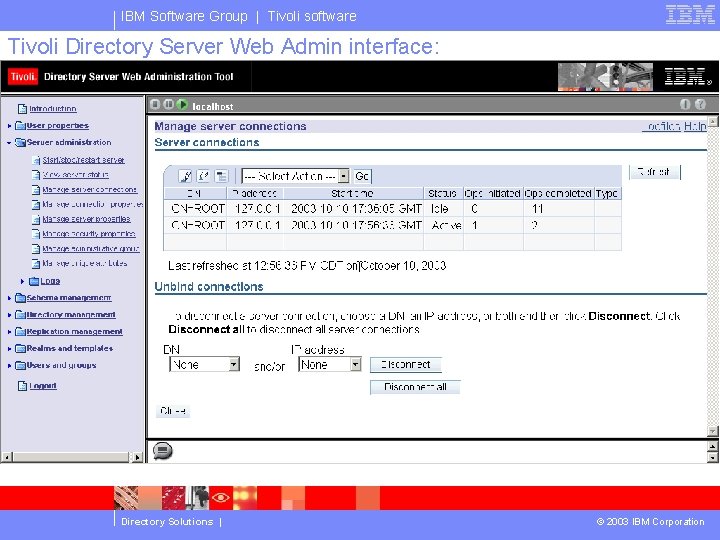Open Start/stop/restart server link
Screen dimensions: 720x540
tap(84, 160)
